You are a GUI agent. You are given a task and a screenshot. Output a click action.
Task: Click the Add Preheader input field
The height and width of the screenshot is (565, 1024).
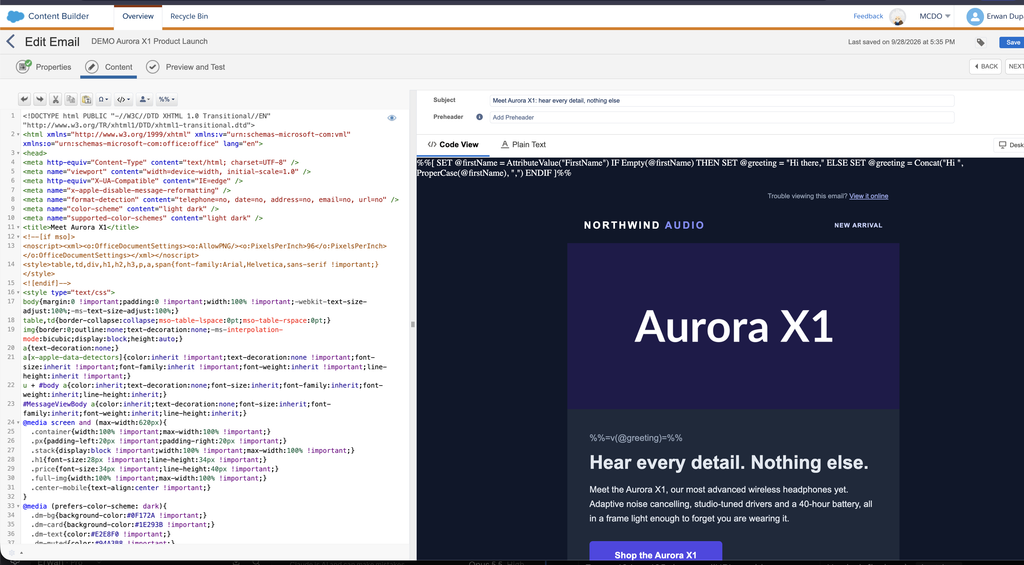pos(723,118)
